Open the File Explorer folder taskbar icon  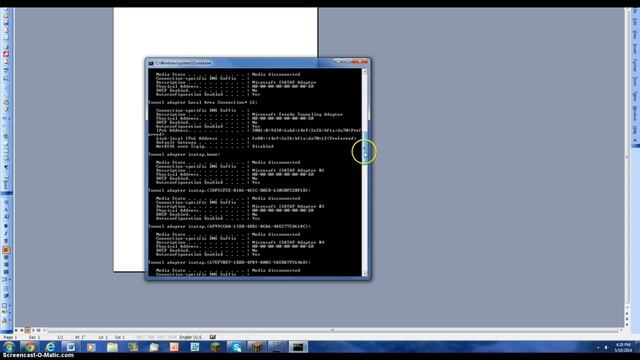click(x=112, y=347)
